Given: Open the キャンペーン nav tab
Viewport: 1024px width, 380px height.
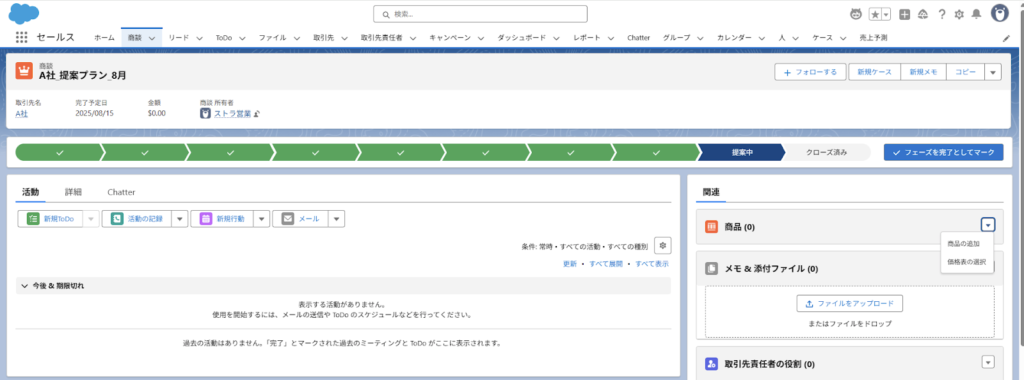Looking at the screenshot, I should pos(450,38).
